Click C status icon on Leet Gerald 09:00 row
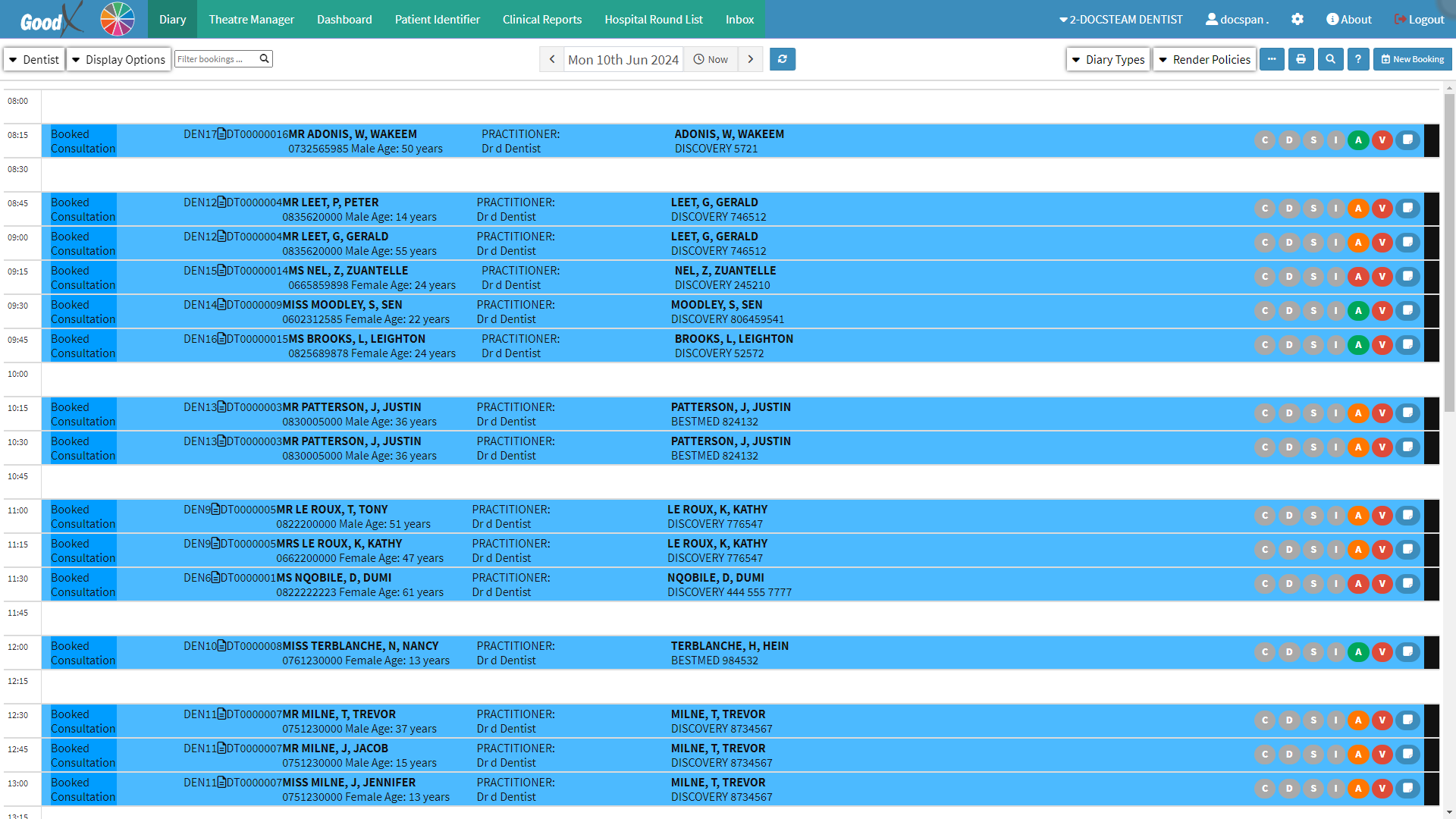 tap(1265, 243)
